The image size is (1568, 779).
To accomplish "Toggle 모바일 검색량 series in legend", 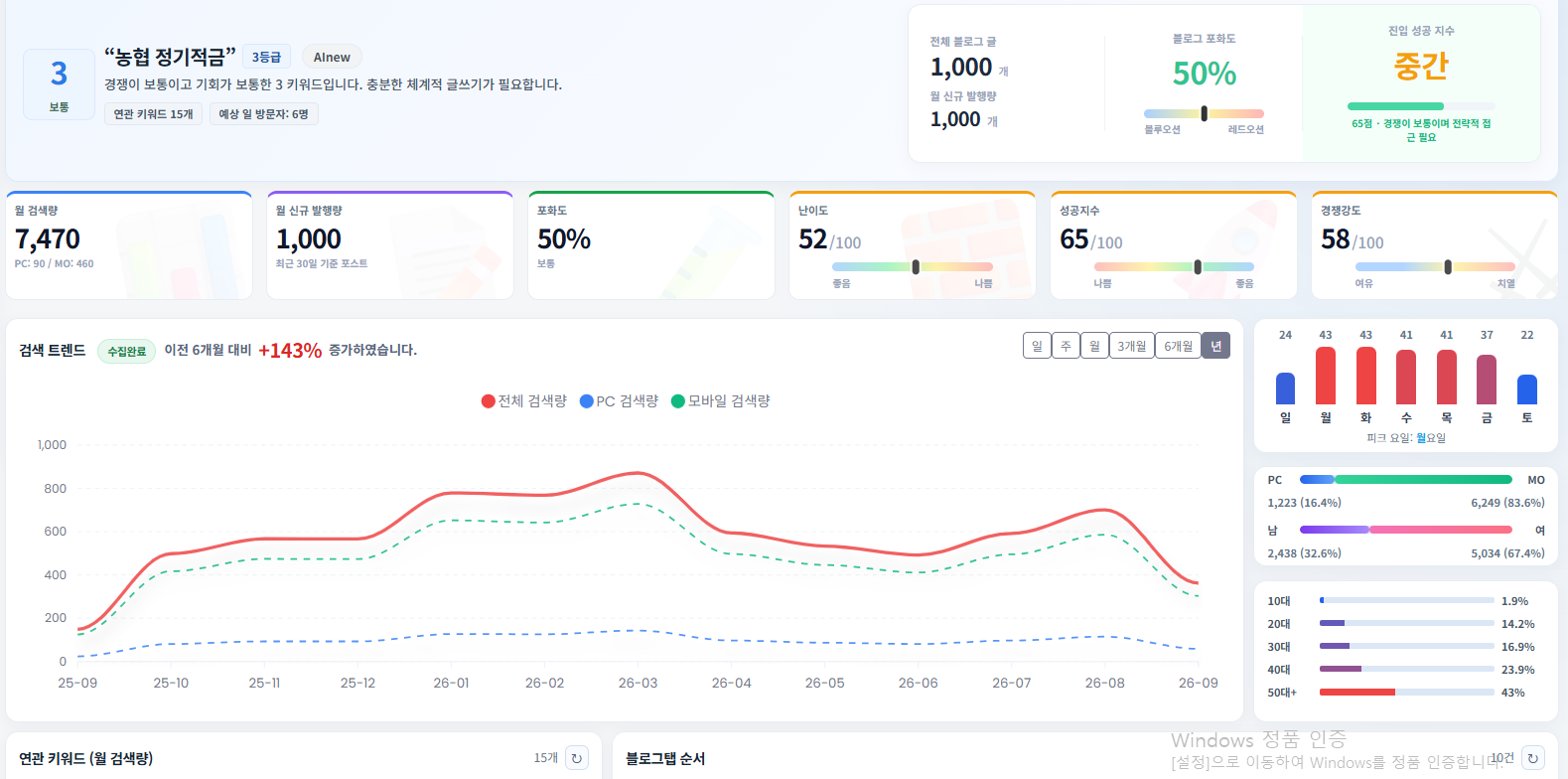I will point(721,401).
